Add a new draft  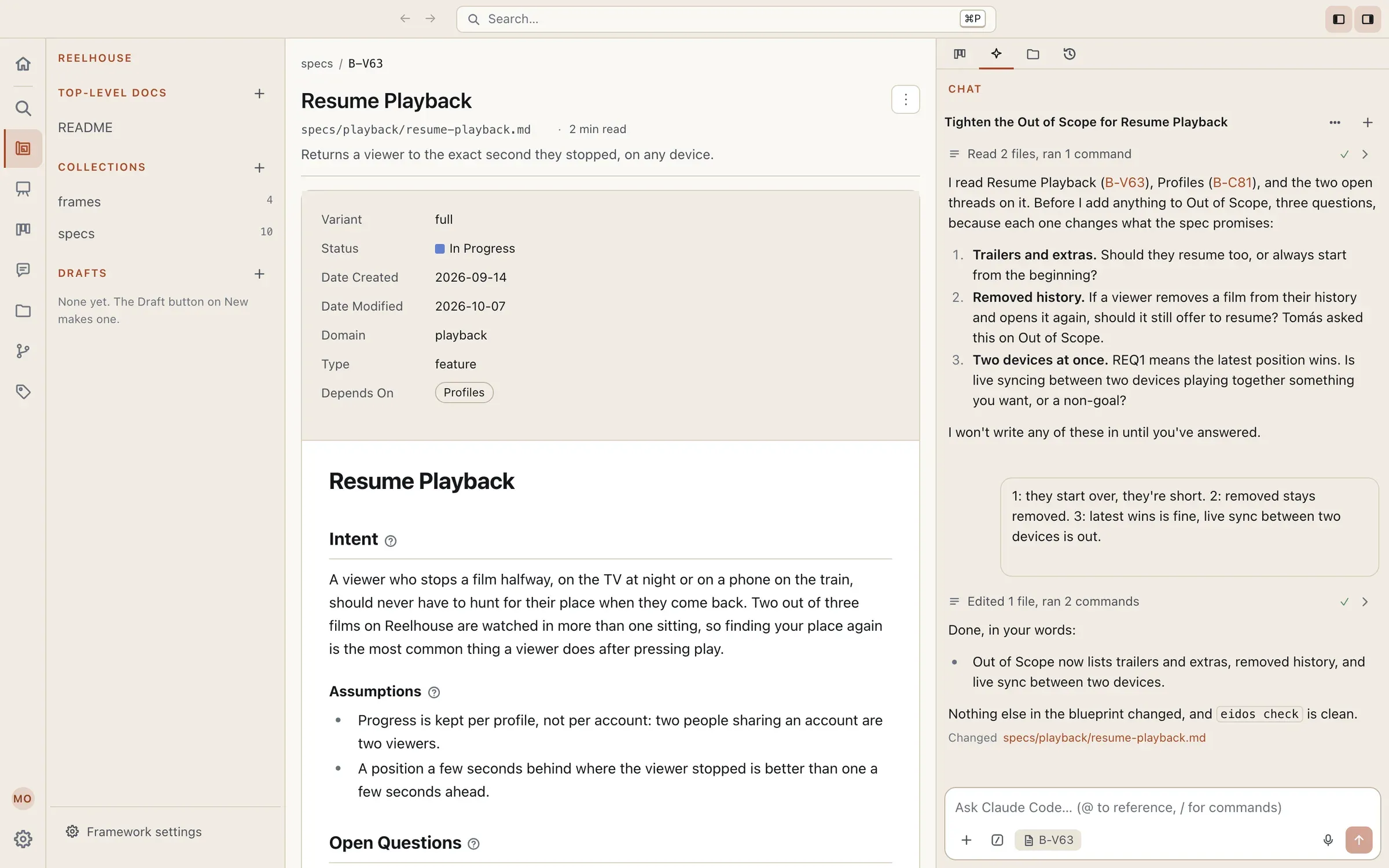pyautogui.click(x=259, y=274)
